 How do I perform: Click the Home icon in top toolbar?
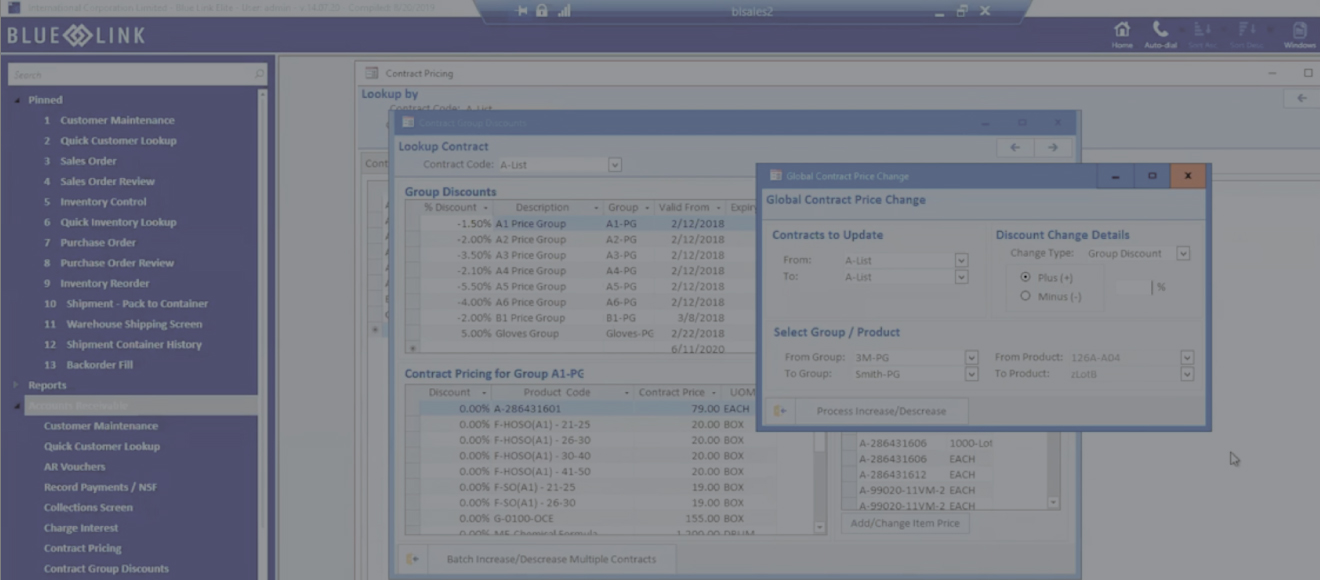(1122, 31)
